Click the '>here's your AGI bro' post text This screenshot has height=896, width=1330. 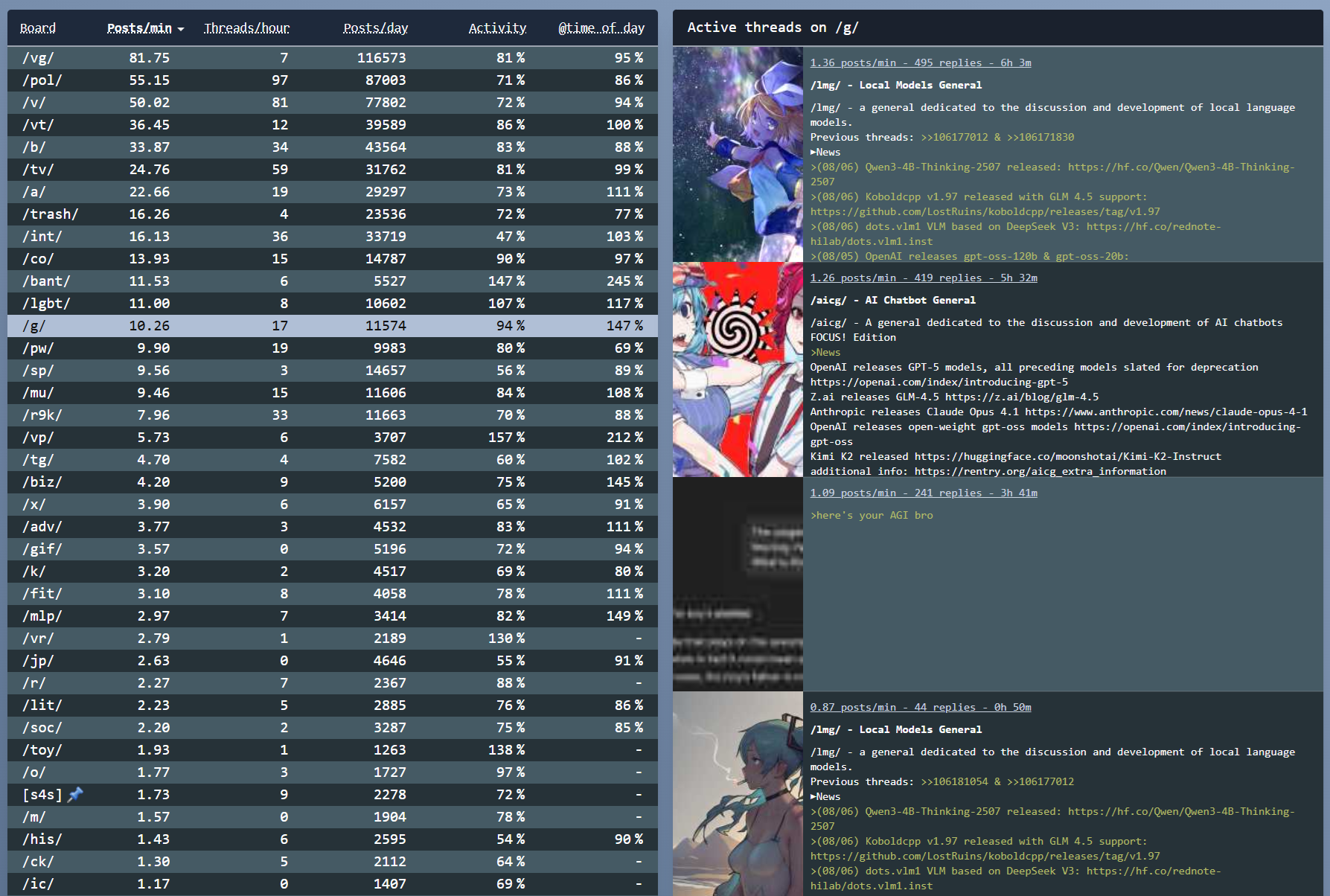tap(872, 515)
